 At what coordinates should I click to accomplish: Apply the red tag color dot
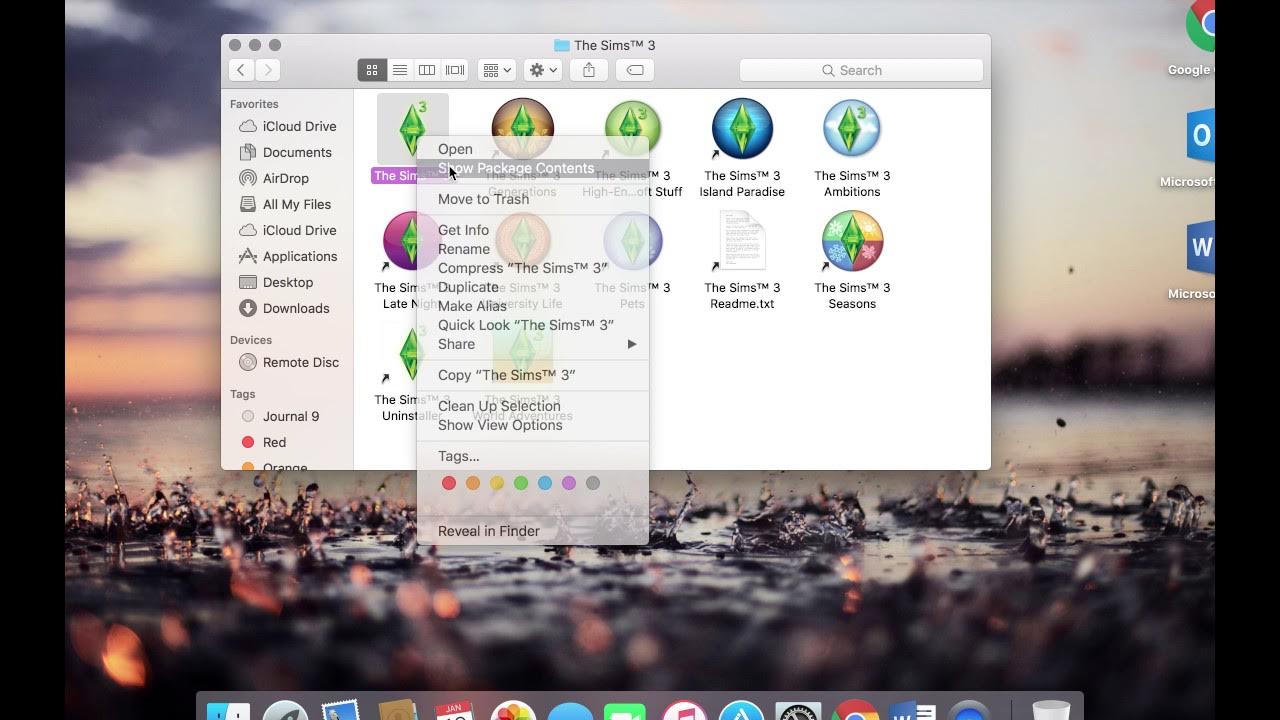449,483
